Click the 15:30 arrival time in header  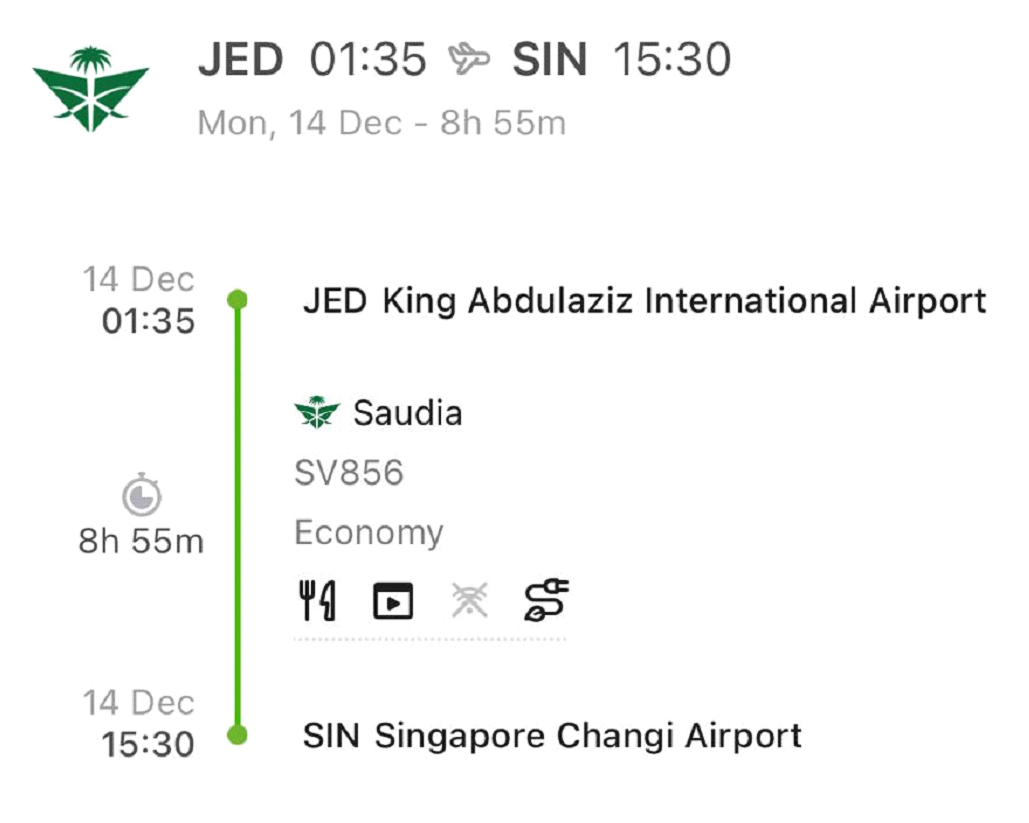671,60
